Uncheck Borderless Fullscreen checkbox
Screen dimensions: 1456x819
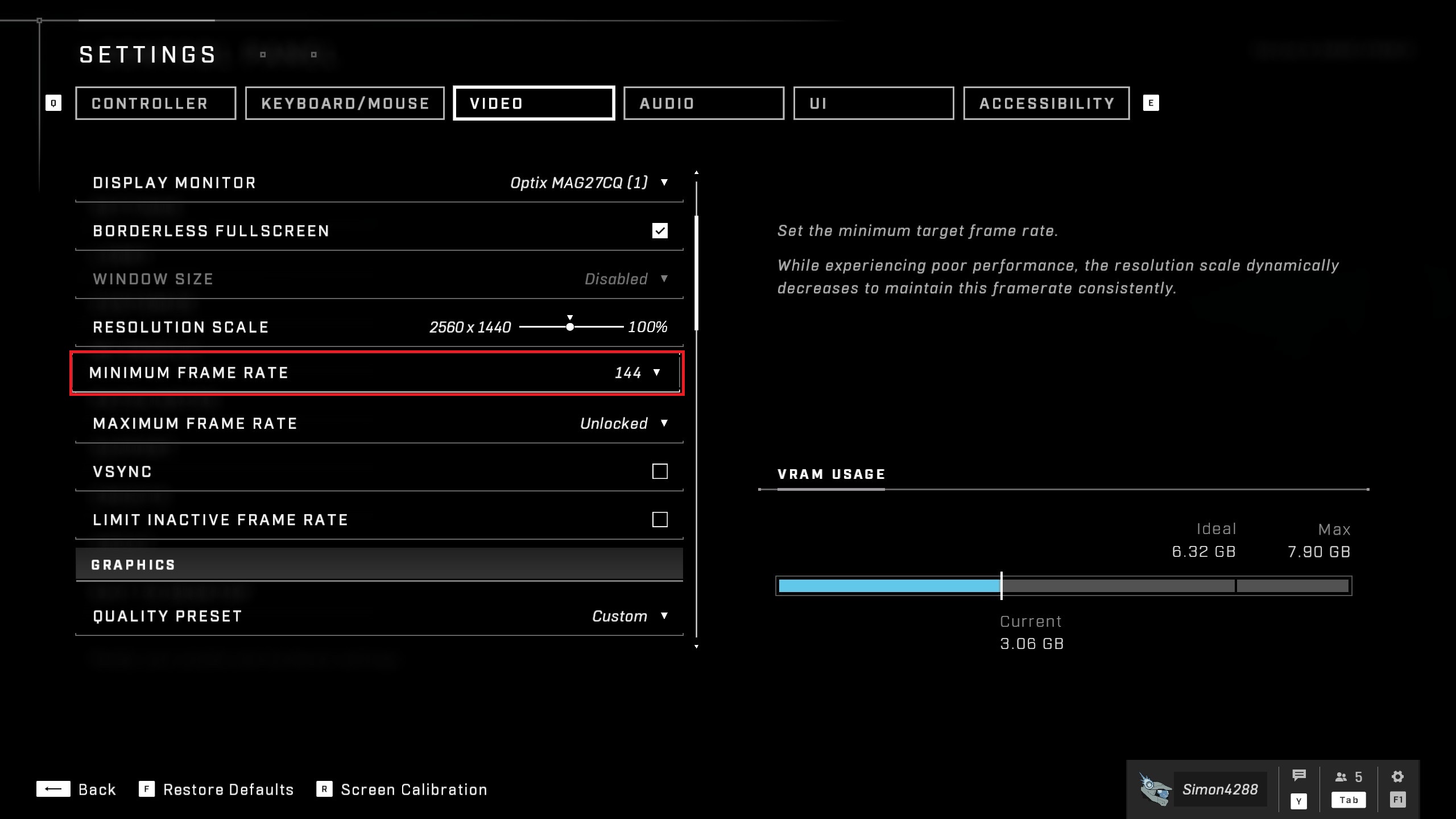(x=660, y=231)
